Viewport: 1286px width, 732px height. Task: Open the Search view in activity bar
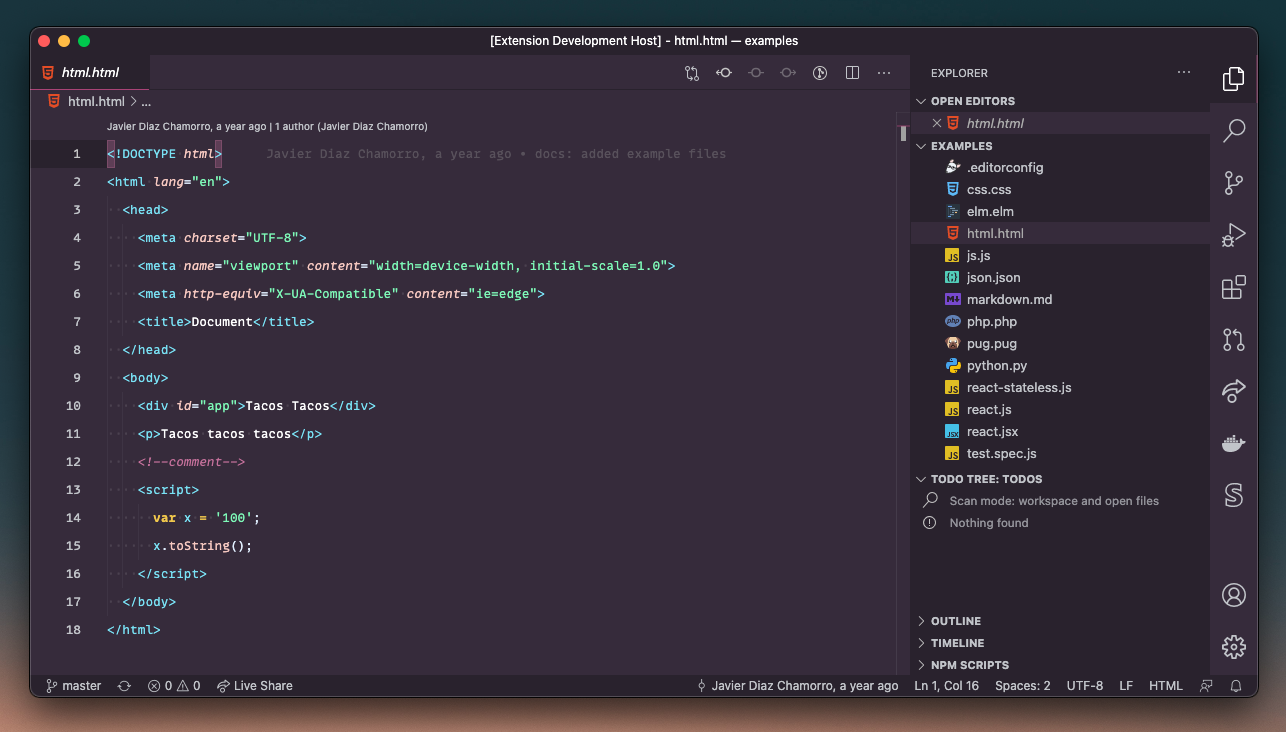pos(1234,130)
